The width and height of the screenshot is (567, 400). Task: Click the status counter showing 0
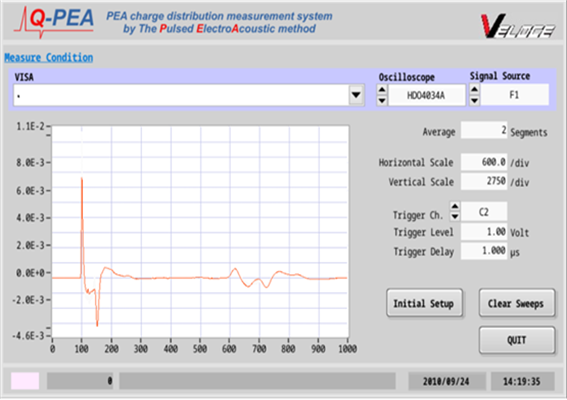point(80,381)
